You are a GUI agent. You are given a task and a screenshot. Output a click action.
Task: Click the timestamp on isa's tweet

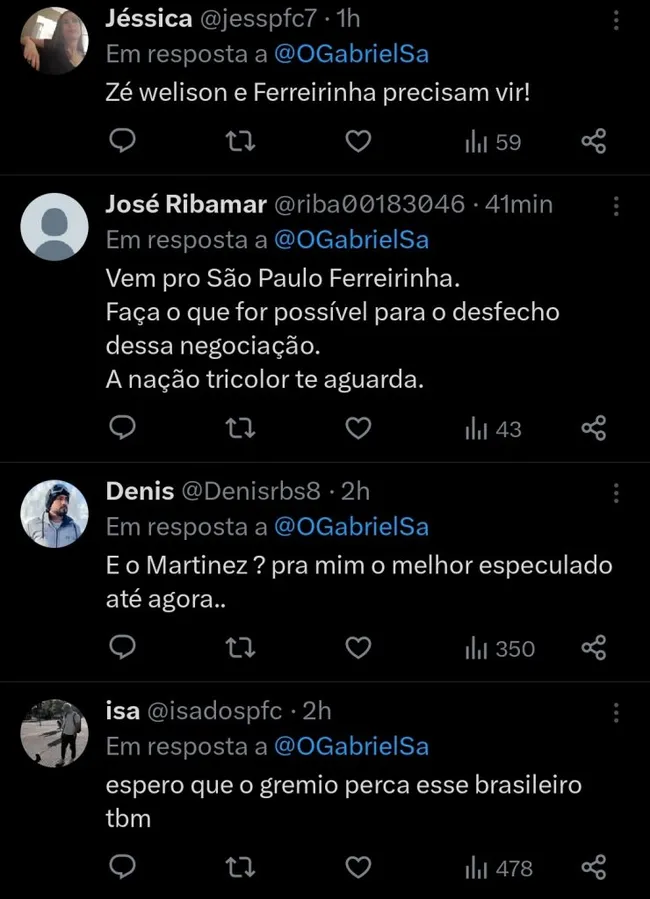[x=315, y=711]
